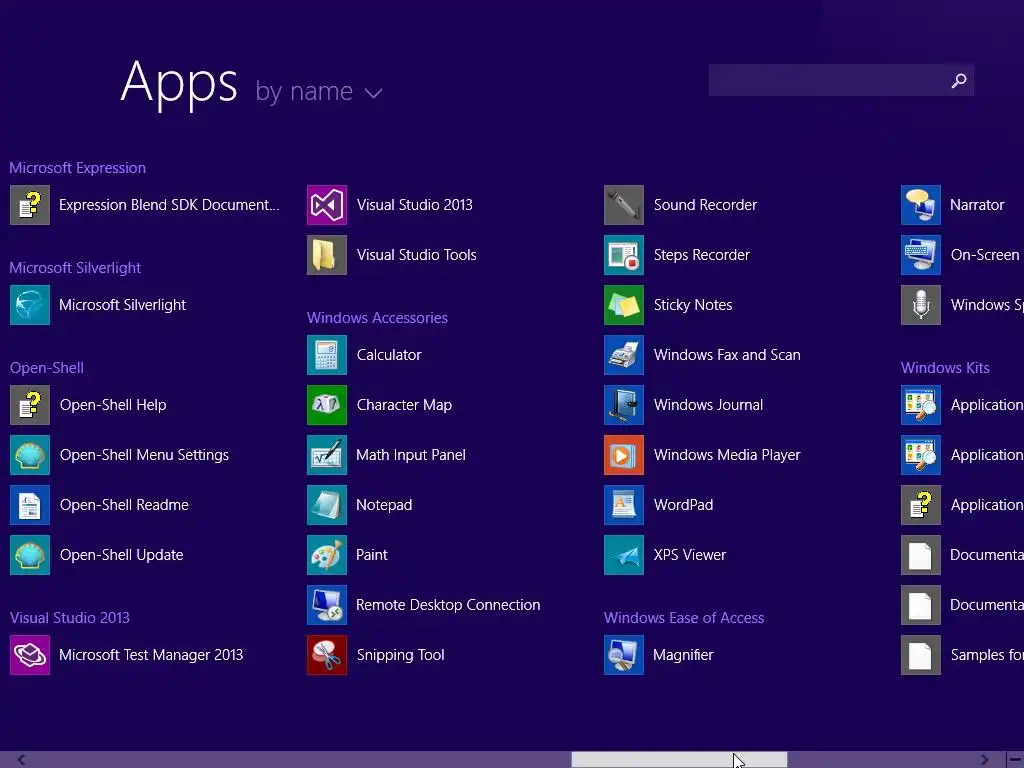Open the WordPad icon

624,505
